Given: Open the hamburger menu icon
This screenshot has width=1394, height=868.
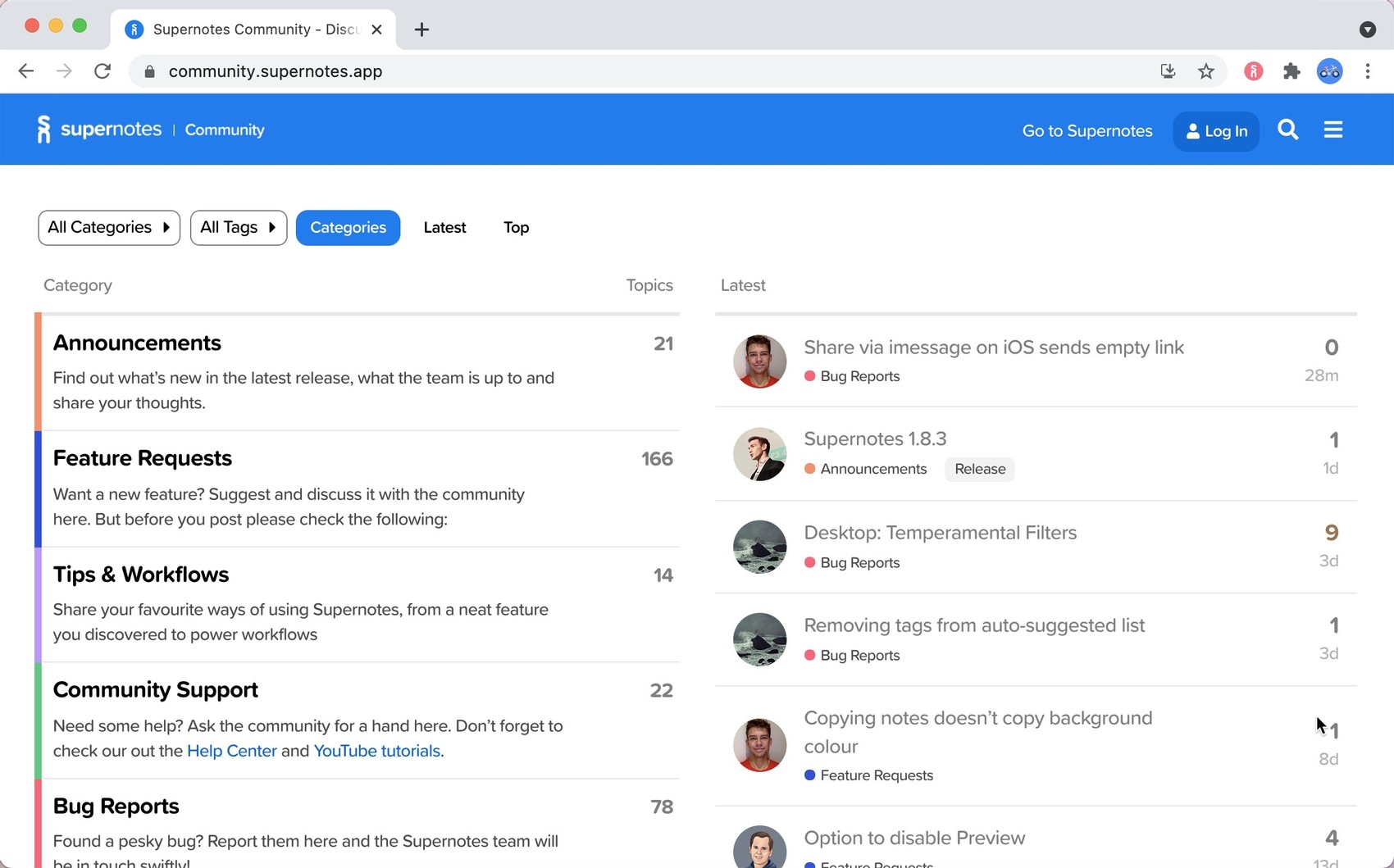Looking at the screenshot, I should coord(1333,130).
